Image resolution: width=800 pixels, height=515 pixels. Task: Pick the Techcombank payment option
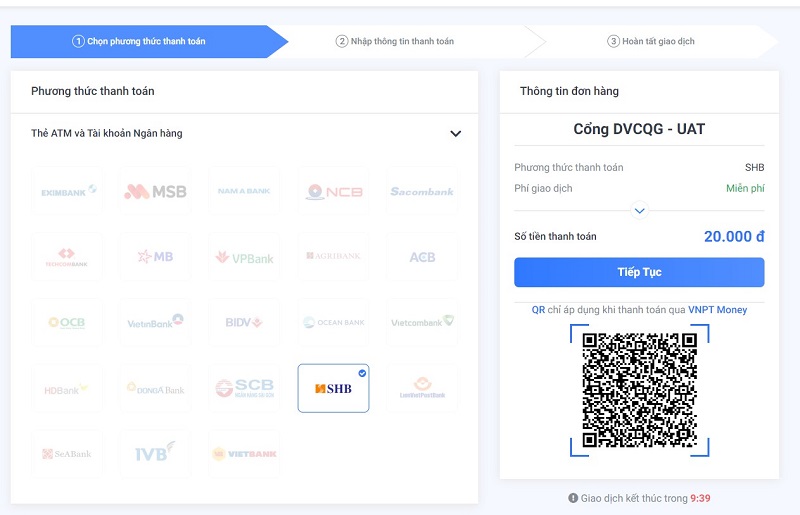pyautogui.click(x=68, y=257)
